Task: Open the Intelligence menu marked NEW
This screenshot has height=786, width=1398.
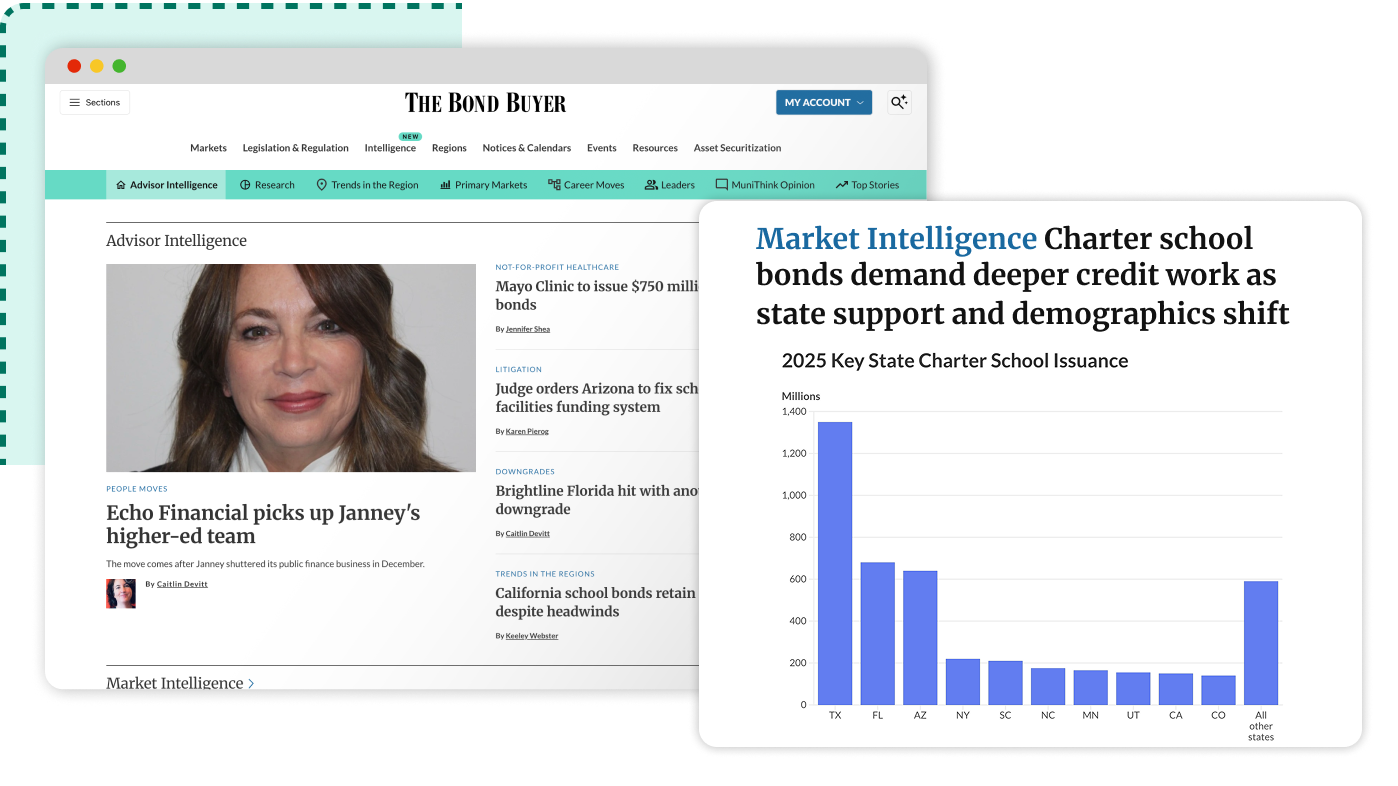Action: pos(390,148)
